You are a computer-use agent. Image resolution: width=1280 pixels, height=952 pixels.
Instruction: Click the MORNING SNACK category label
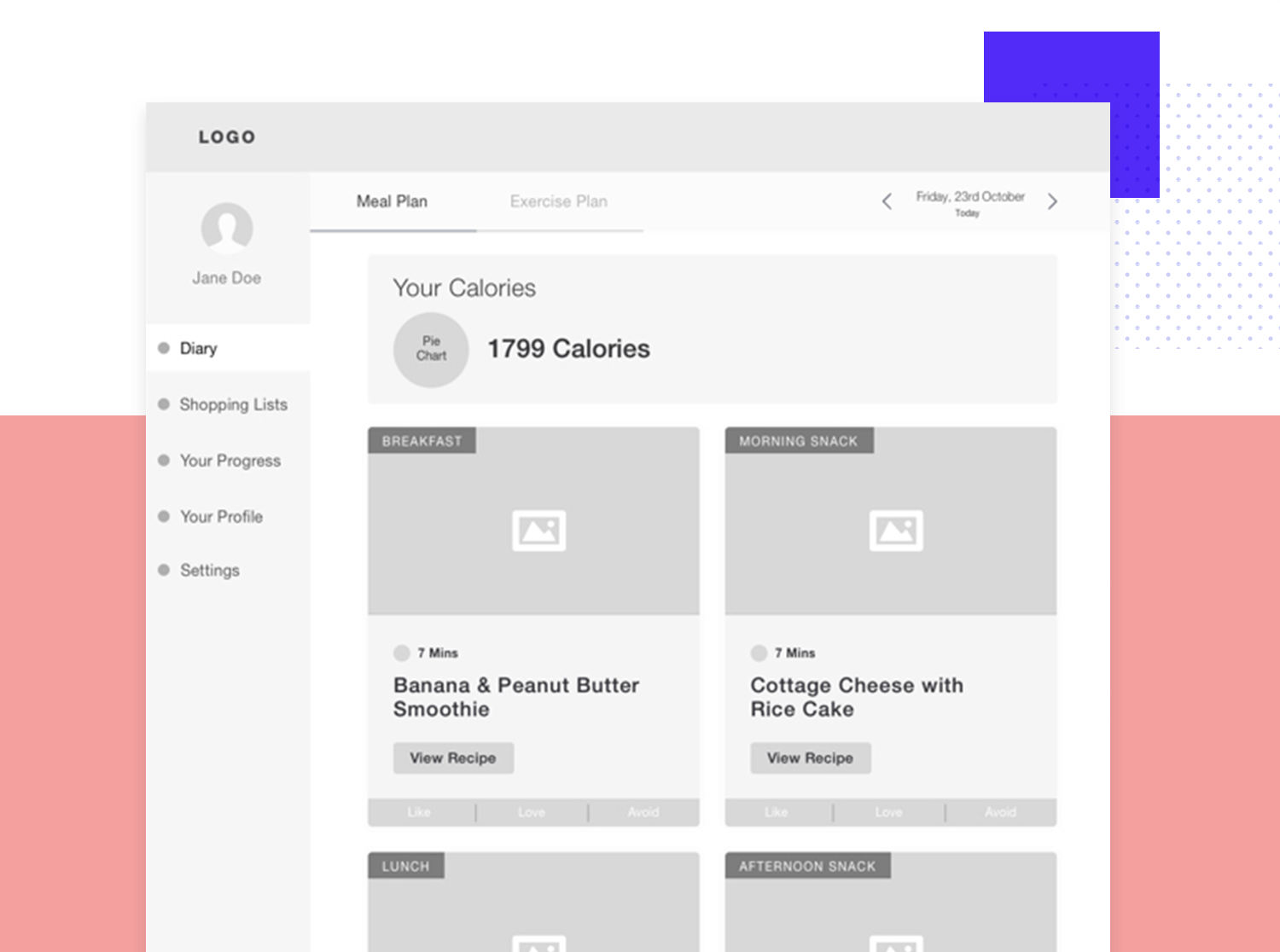(799, 441)
